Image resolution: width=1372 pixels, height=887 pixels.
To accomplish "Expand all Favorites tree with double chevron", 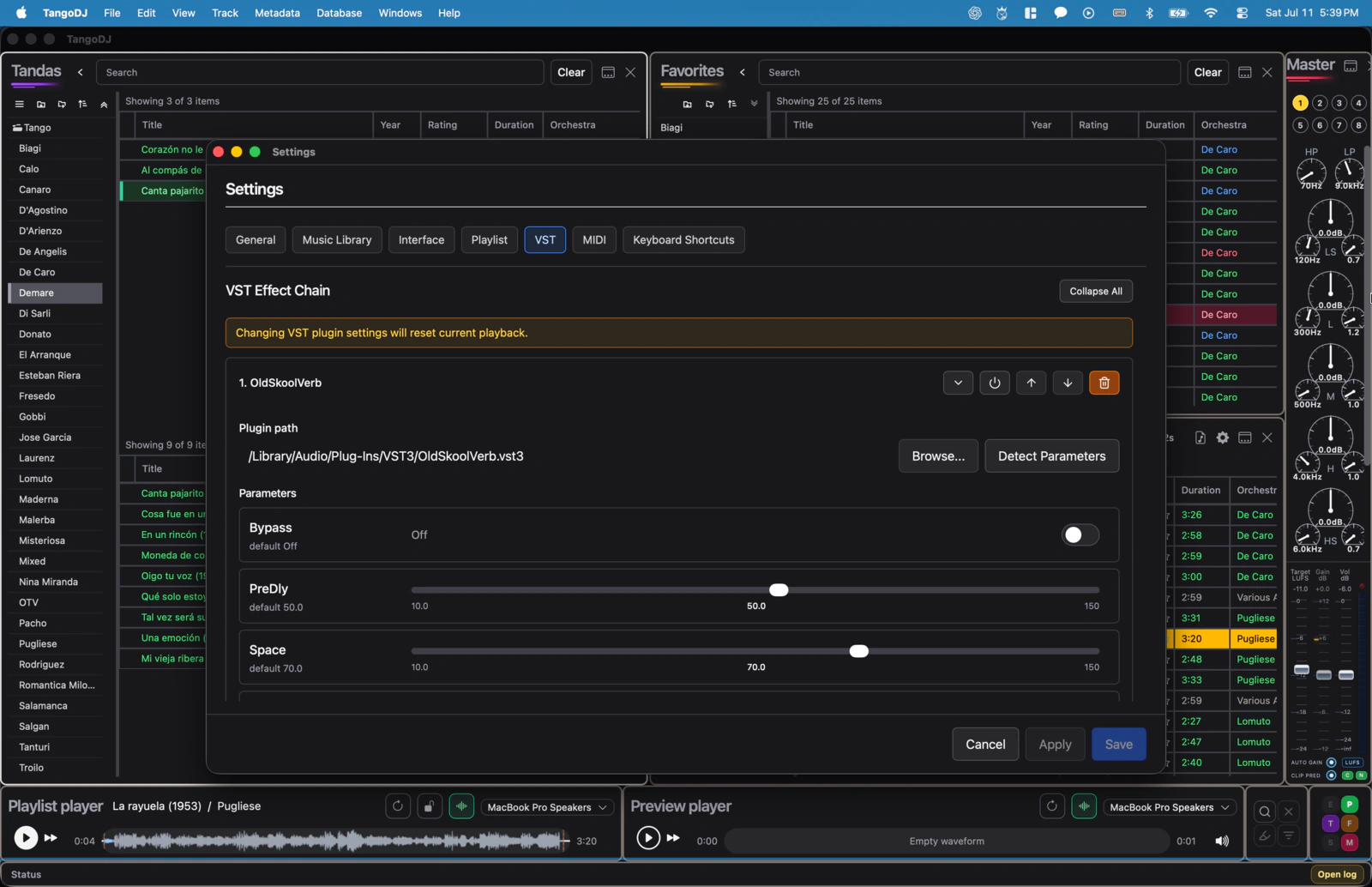I will coord(754,104).
